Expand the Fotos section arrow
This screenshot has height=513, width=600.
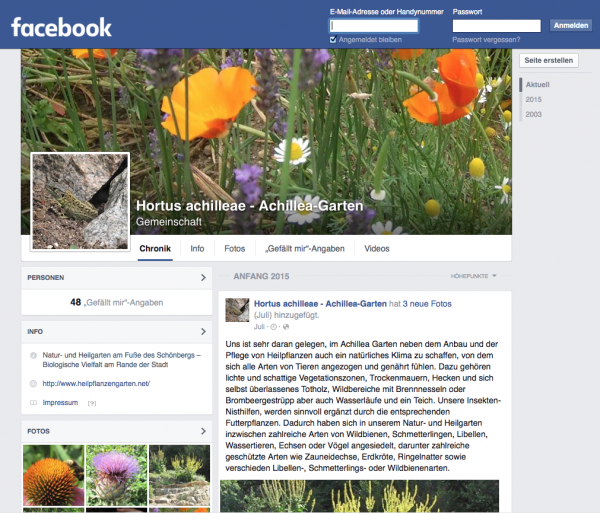(203, 432)
